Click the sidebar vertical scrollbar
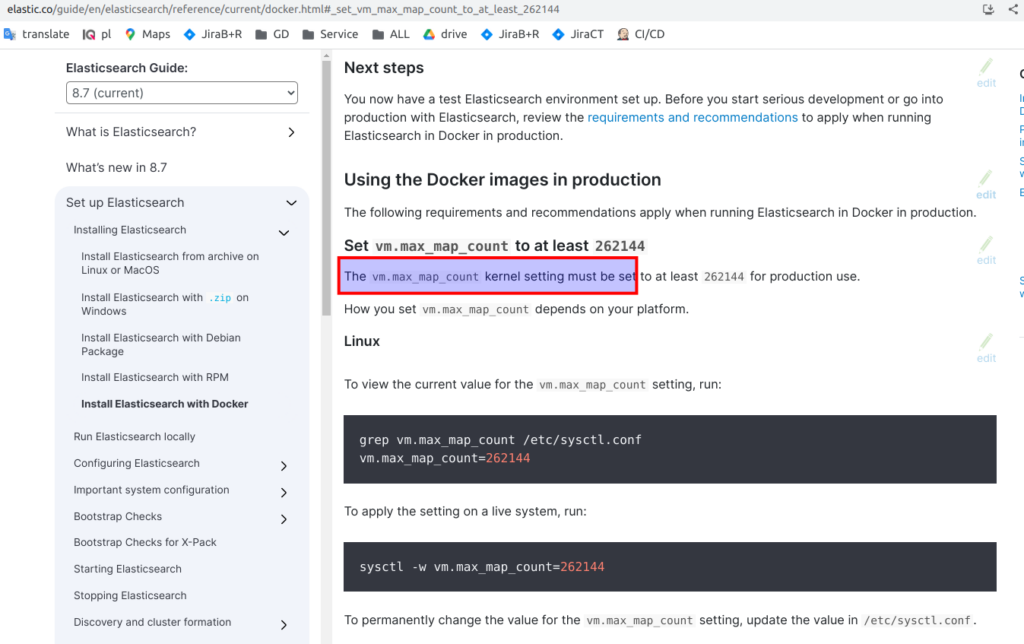This screenshot has height=644, width=1024. click(327, 189)
